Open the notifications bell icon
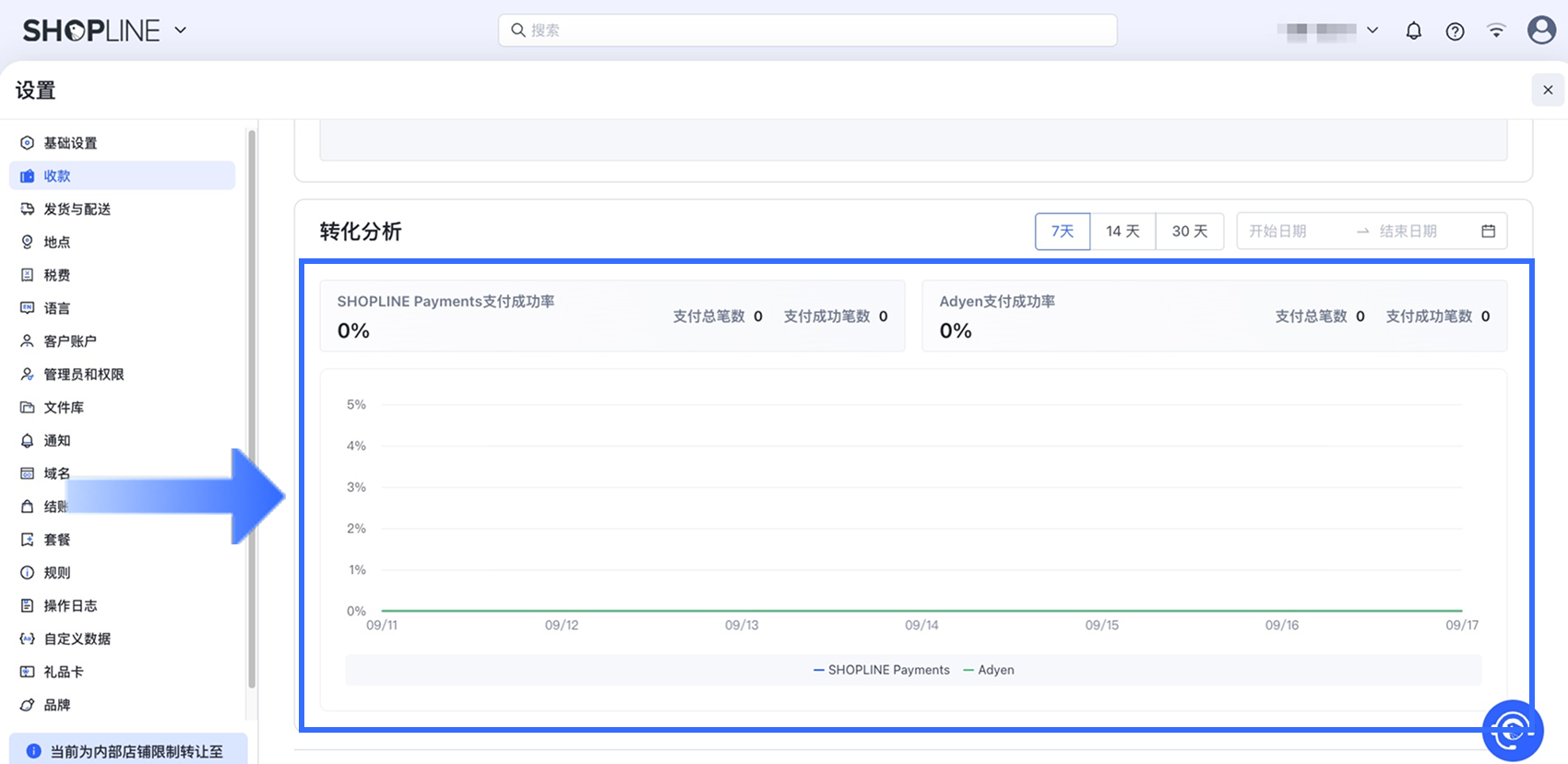 [1413, 30]
